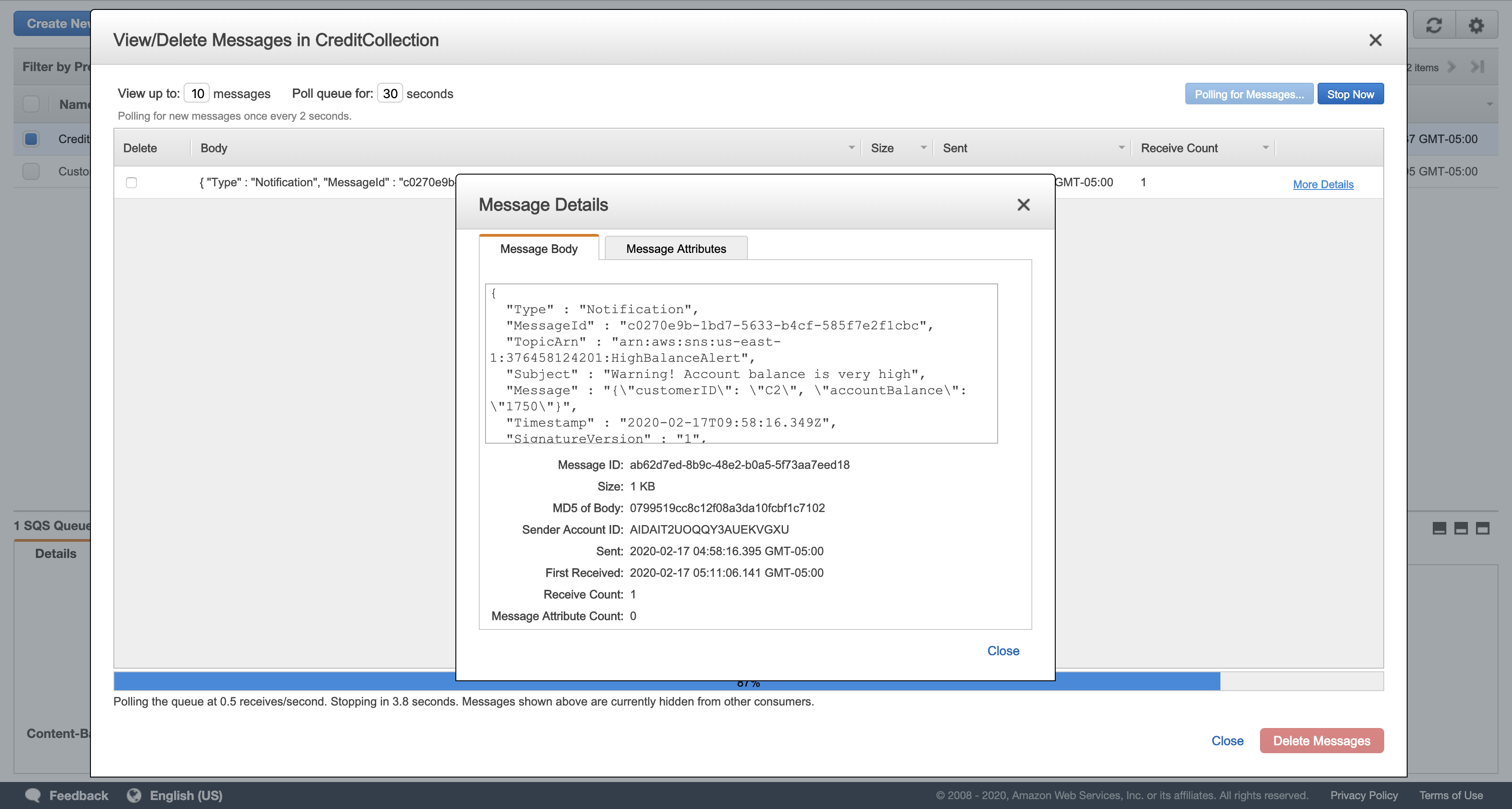Open the Sent column dropdown arrow
The height and width of the screenshot is (809, 1512).
click(1121, 148)
